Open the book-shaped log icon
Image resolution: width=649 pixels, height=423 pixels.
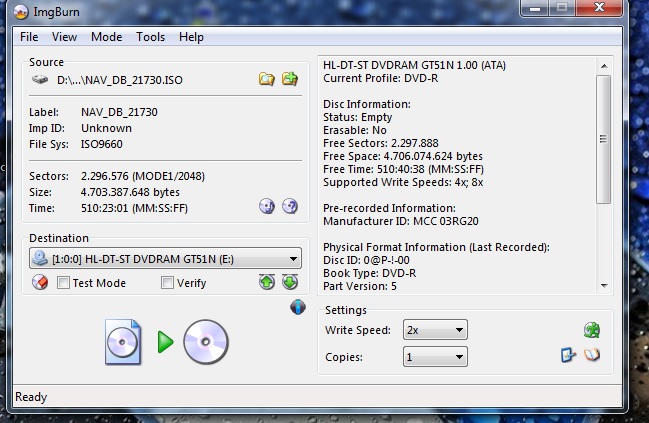[x=592, y=355]
